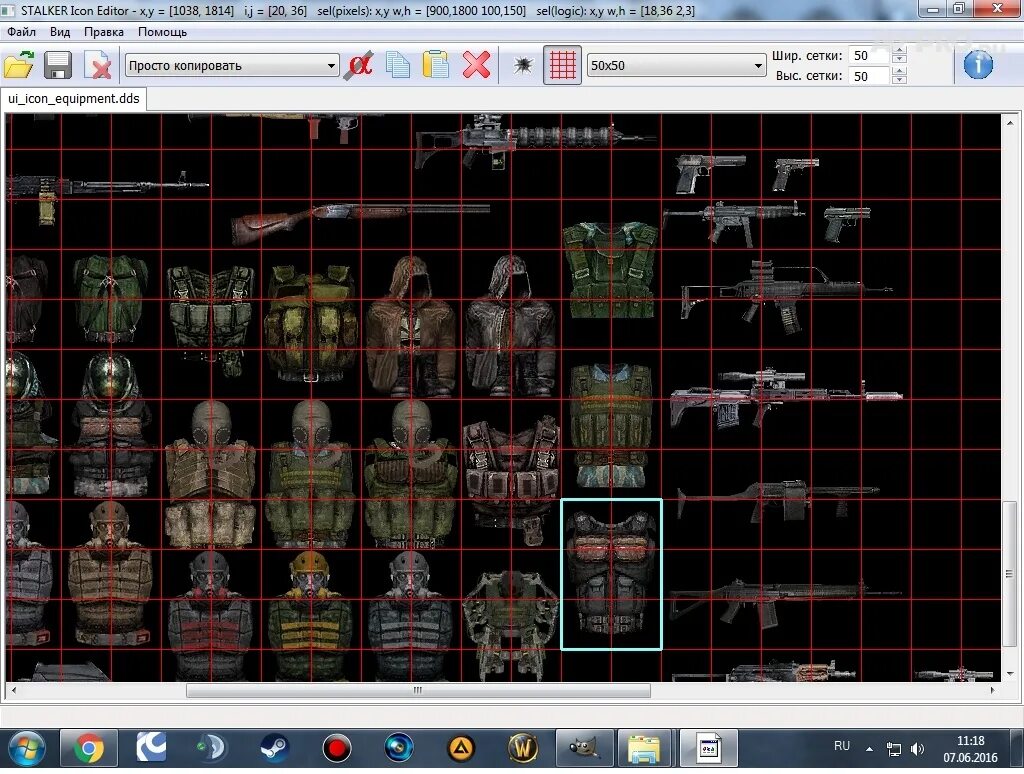Open the Правка menu
This screenshot has width=1024, height=774.
click(104, 31)
